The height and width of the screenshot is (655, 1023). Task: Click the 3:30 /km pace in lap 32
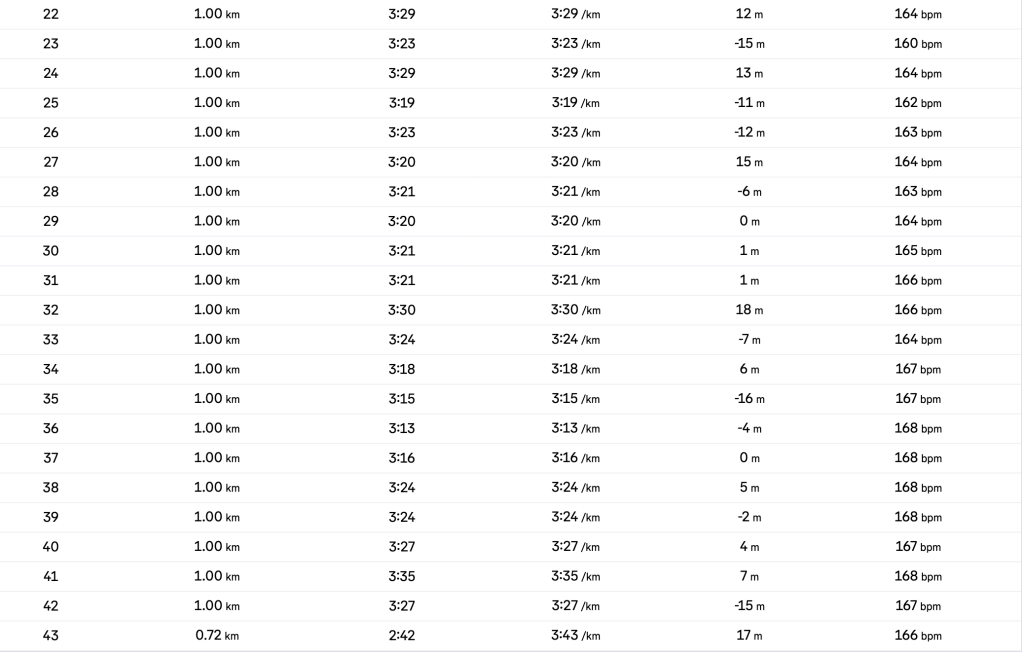point(575,310)
